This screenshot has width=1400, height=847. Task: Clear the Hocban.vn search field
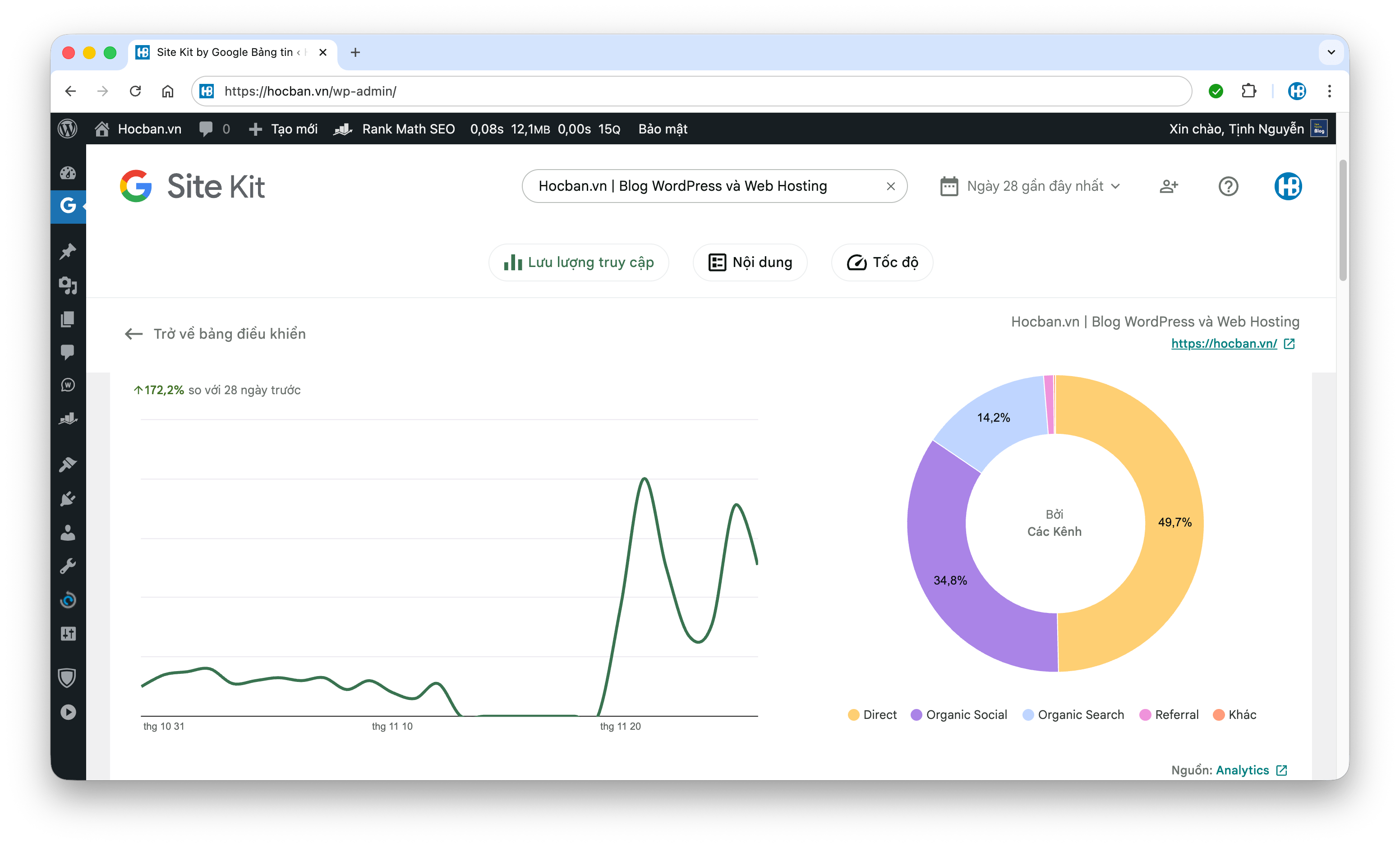890,186
